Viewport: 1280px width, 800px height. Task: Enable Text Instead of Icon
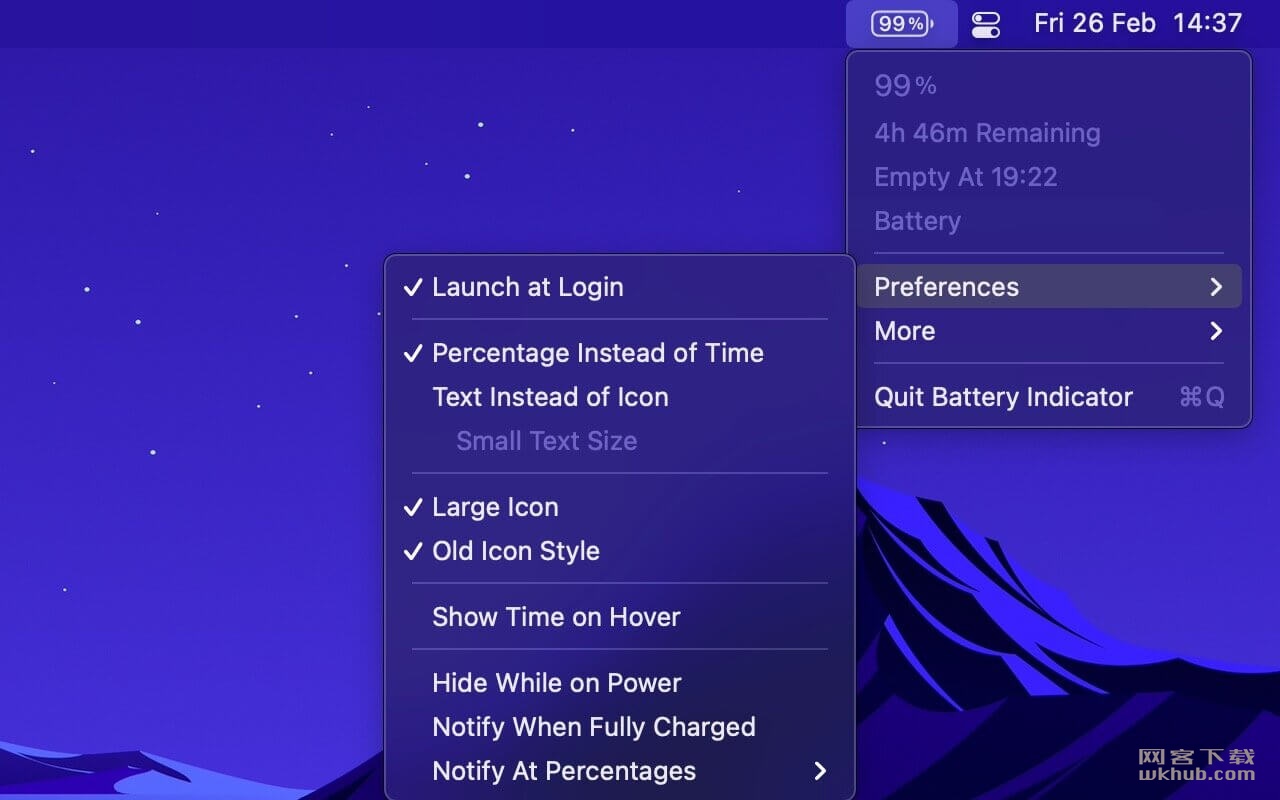619,397
